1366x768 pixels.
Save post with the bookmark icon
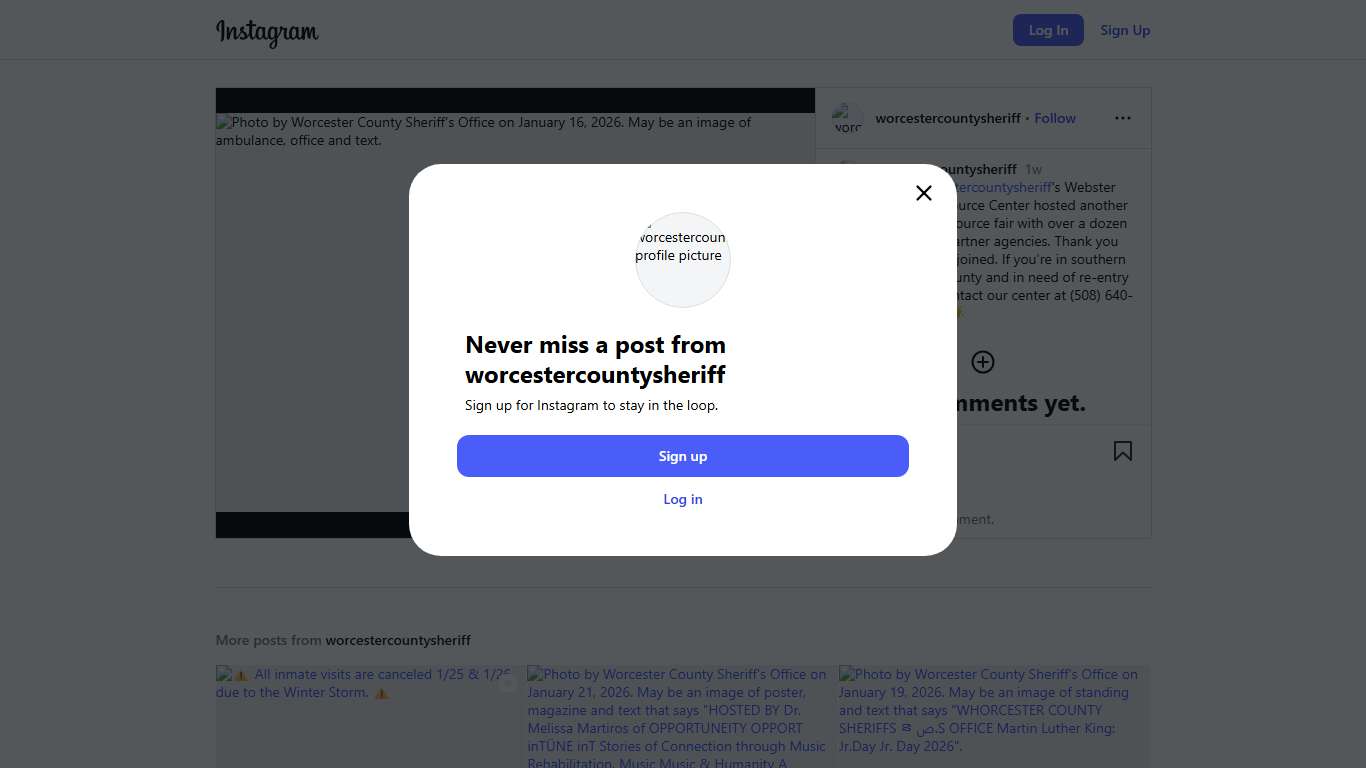[1123, 451]
